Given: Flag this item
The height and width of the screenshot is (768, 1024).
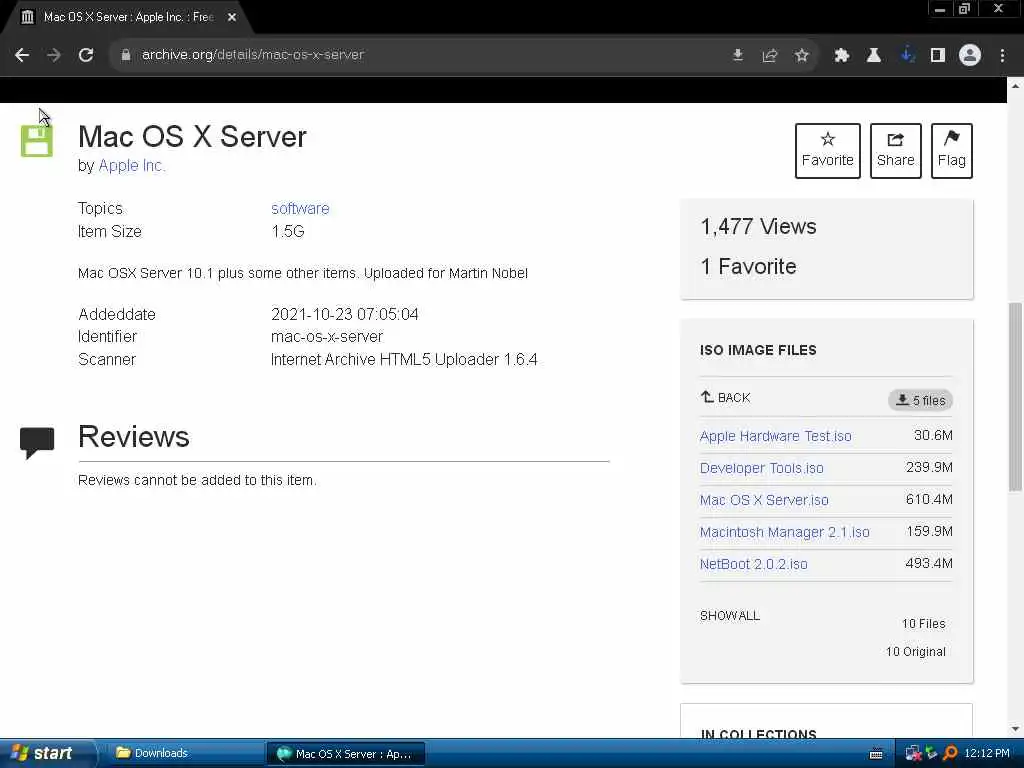Looking at the screenshot, I should click(x=952, y=151).
